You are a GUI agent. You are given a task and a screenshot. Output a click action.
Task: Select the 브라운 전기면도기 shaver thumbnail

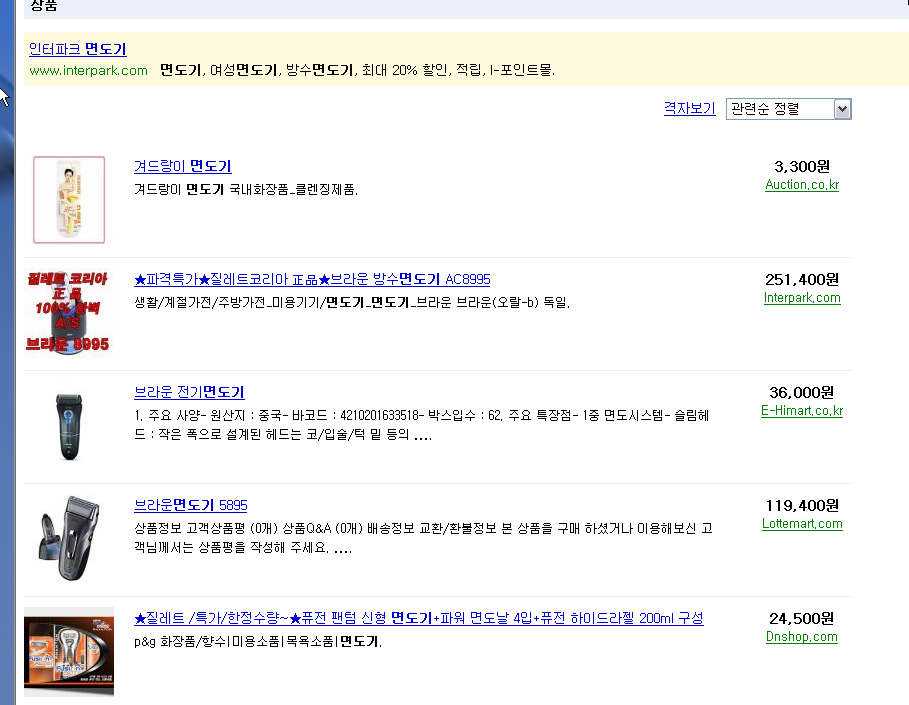(69, 425)
